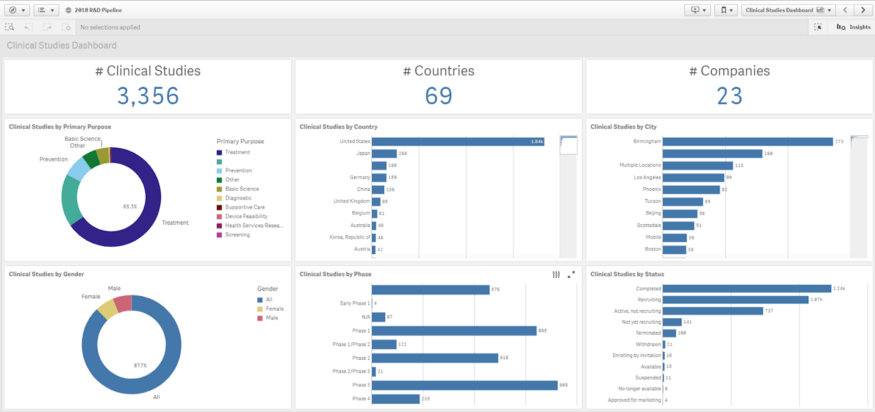The width and height of the screenshot is (875, 412).
Task: Click the city chart mini scrollbar thumbnail
Action: point(859,138)
